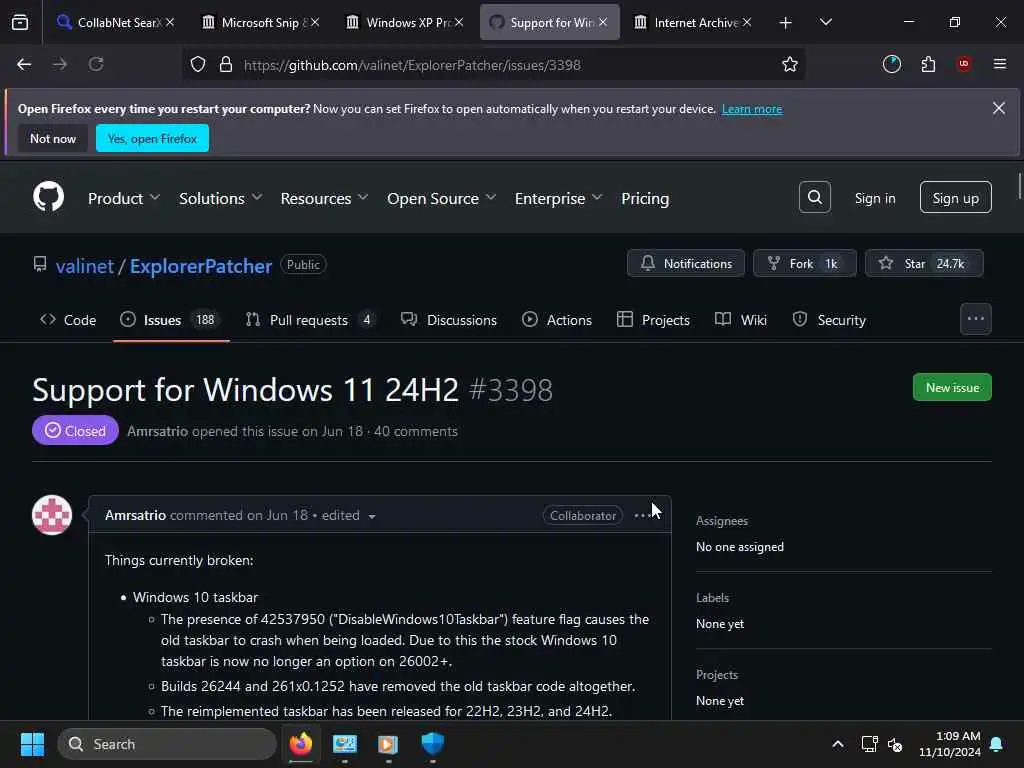1024x768 pixels.
Task: Switch to the Code tab
Action: click(x=69, y=320)
